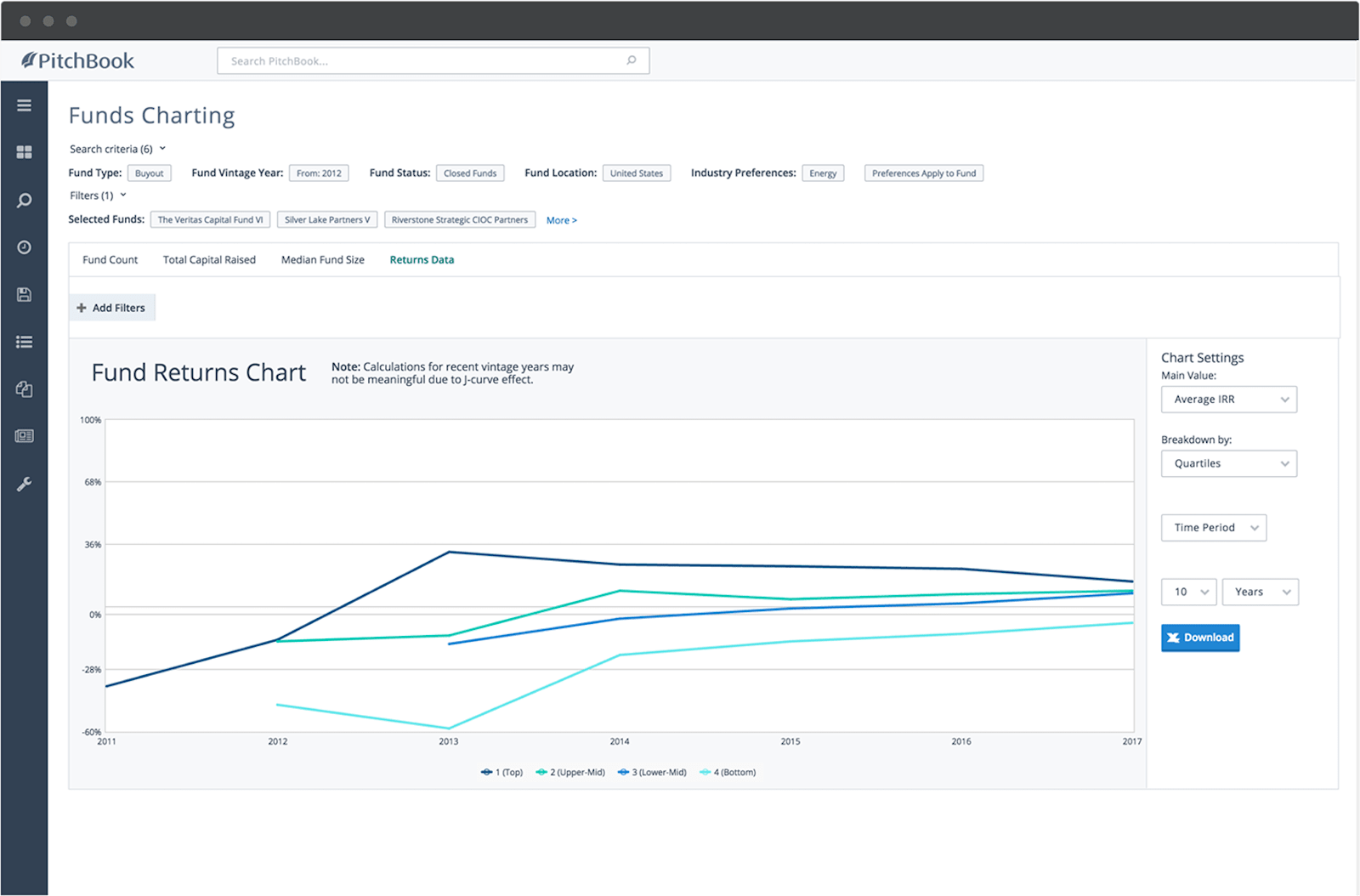
Task: Open the Average IRR main value dropdown
Action: [1228, 400]
